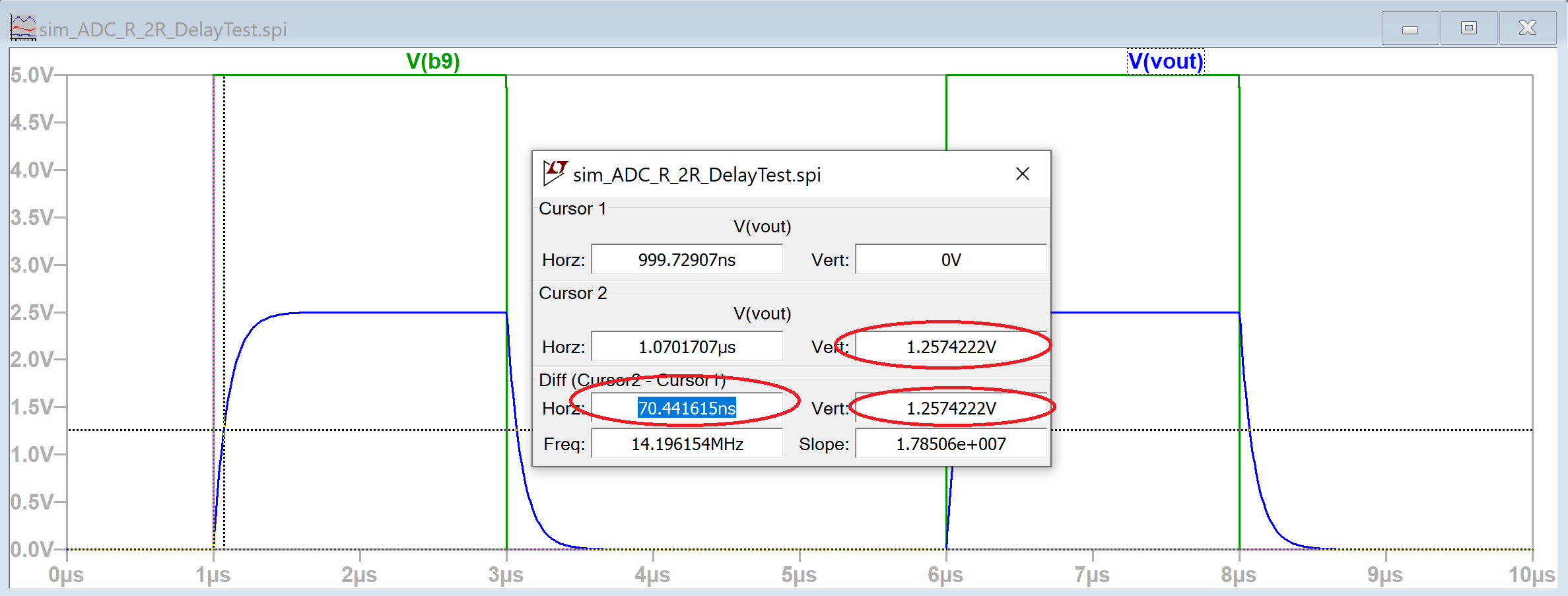The height and width of the screenshot is (596, 1568).
Task: Maximize the waveform plot window
Action: (1468, 28)
